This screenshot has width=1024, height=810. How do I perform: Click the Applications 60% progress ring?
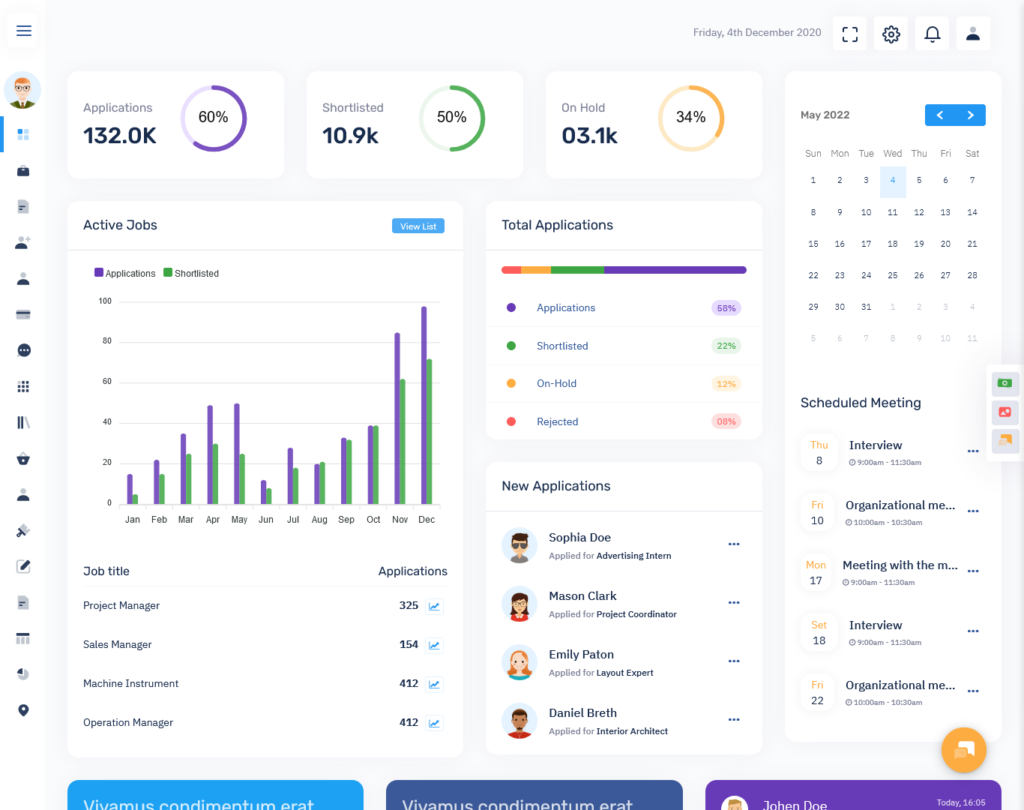click(214, 118)
